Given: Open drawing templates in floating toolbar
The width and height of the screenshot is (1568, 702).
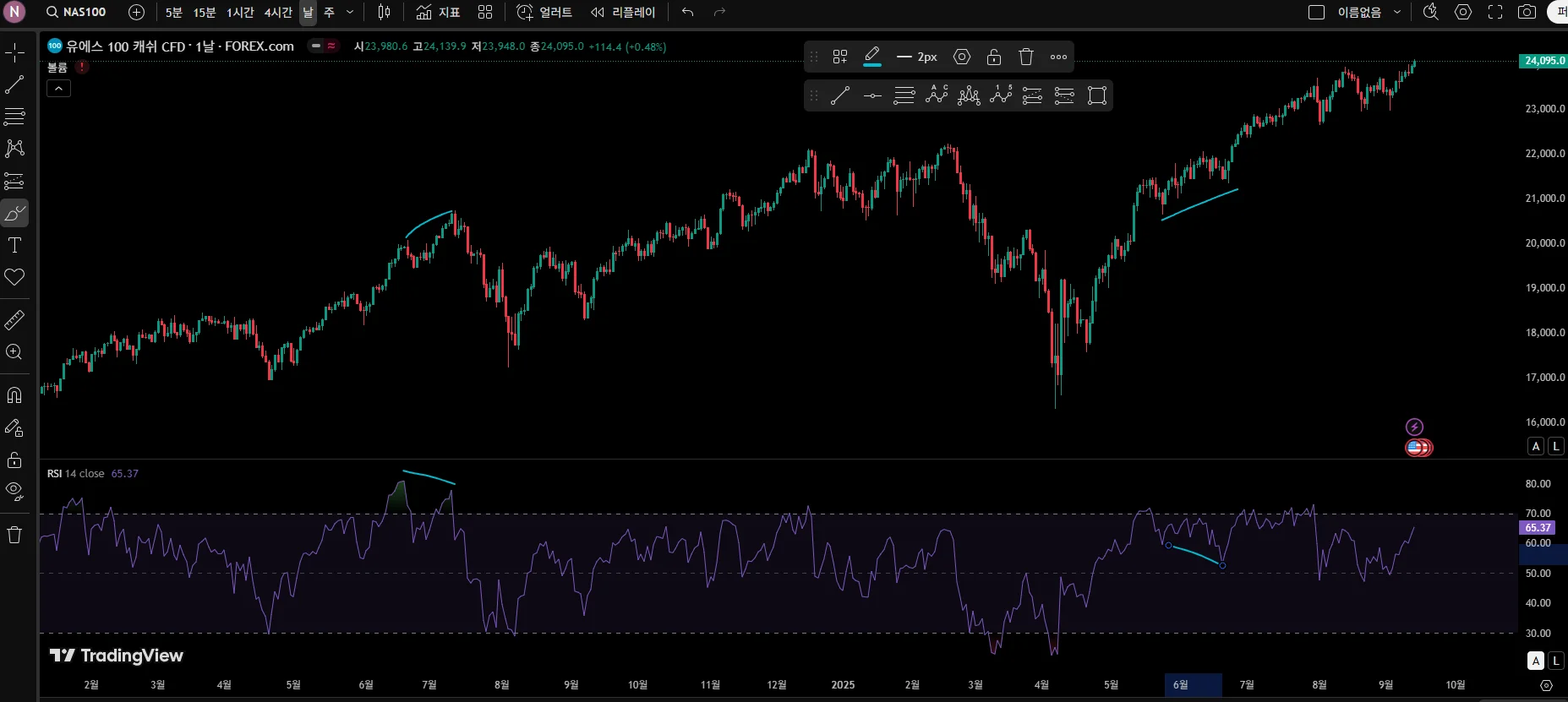Looking at the screenshot, I should [x=840, y=57].
